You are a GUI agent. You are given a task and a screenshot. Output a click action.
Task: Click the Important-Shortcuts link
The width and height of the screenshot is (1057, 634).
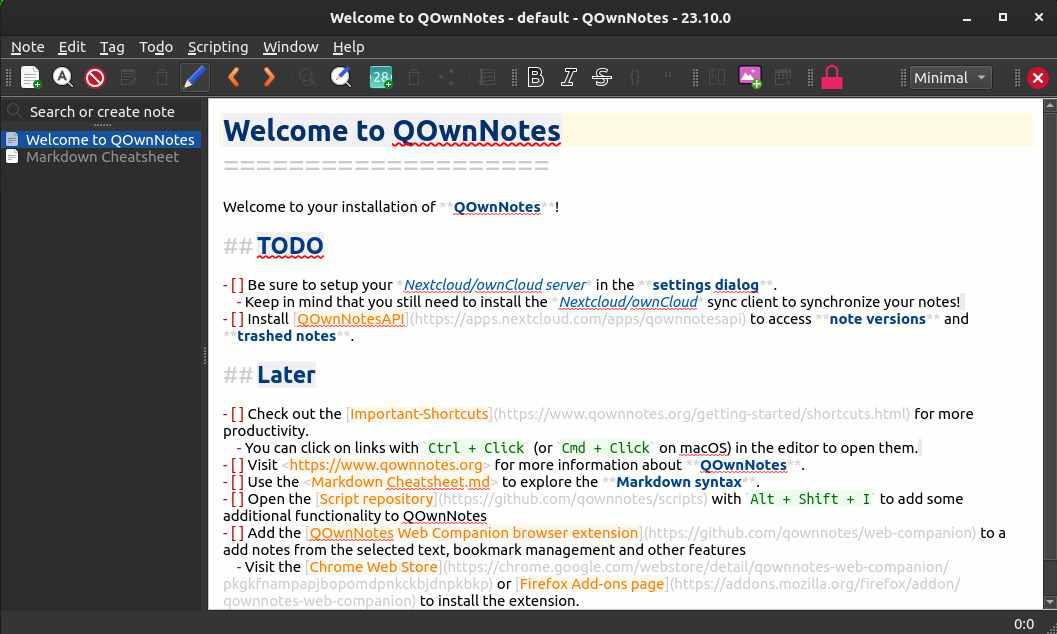tap(419, 414)
